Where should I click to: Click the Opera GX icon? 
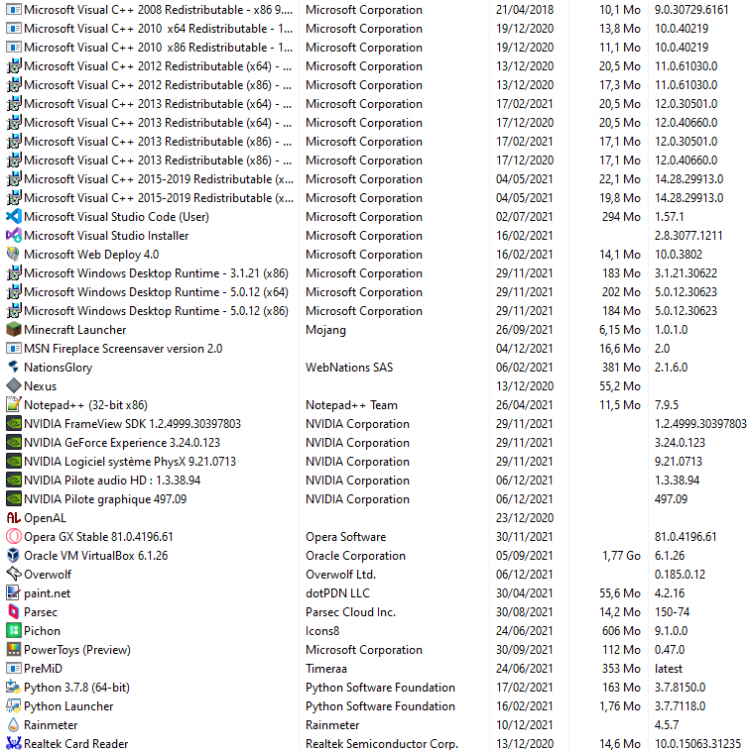coord(13,537)
